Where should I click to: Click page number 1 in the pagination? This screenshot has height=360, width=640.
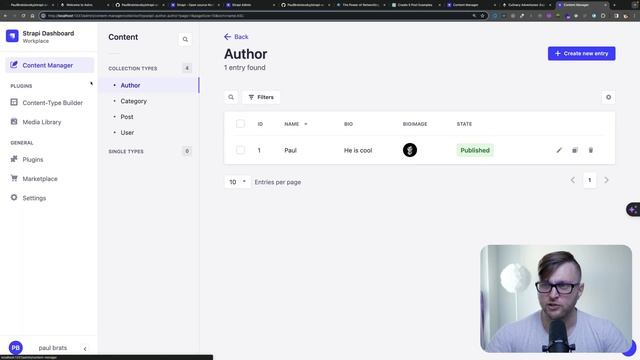pos(589,180)
